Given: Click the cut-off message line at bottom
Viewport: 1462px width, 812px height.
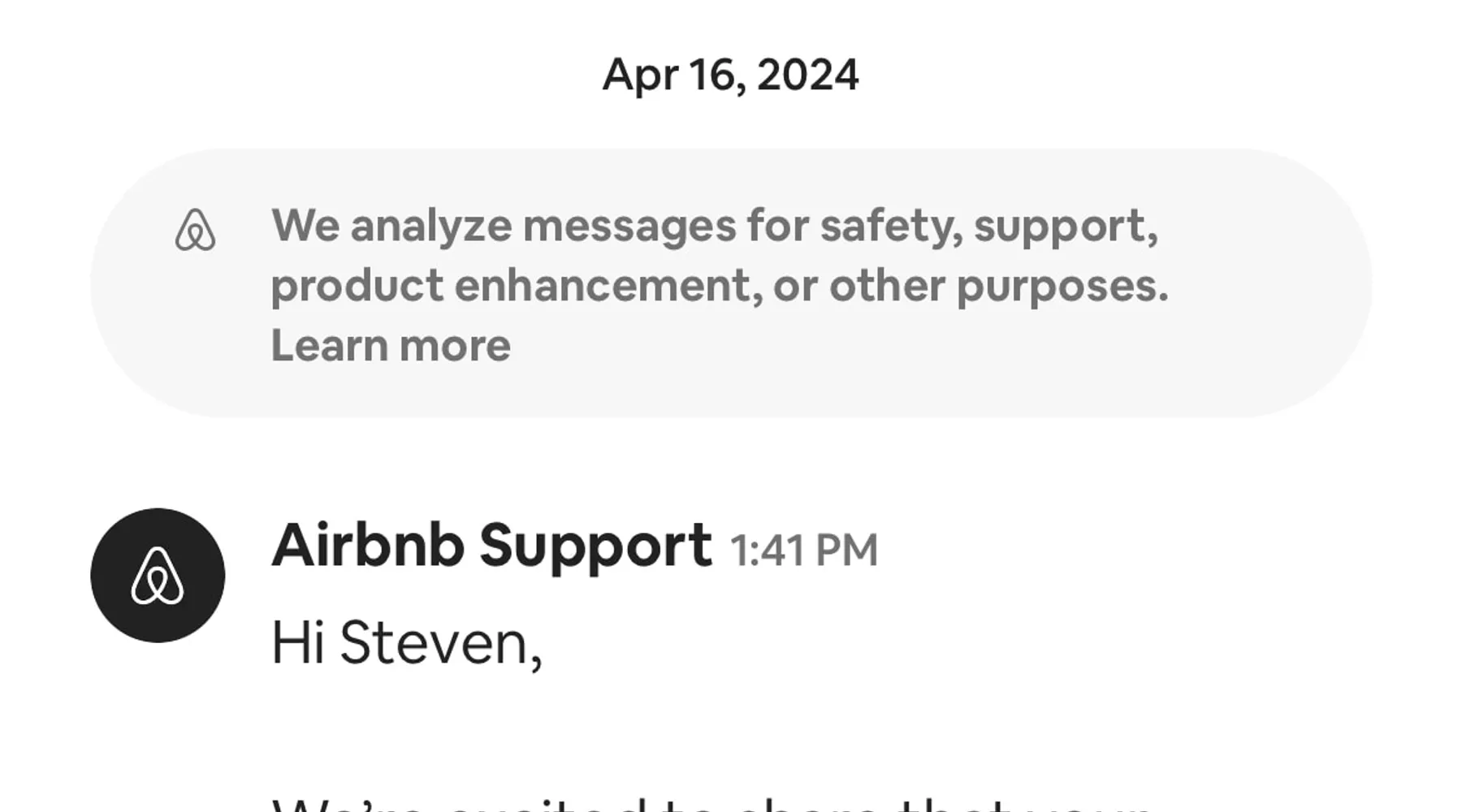Looking at the screenshot, I should tap(711, 804).
